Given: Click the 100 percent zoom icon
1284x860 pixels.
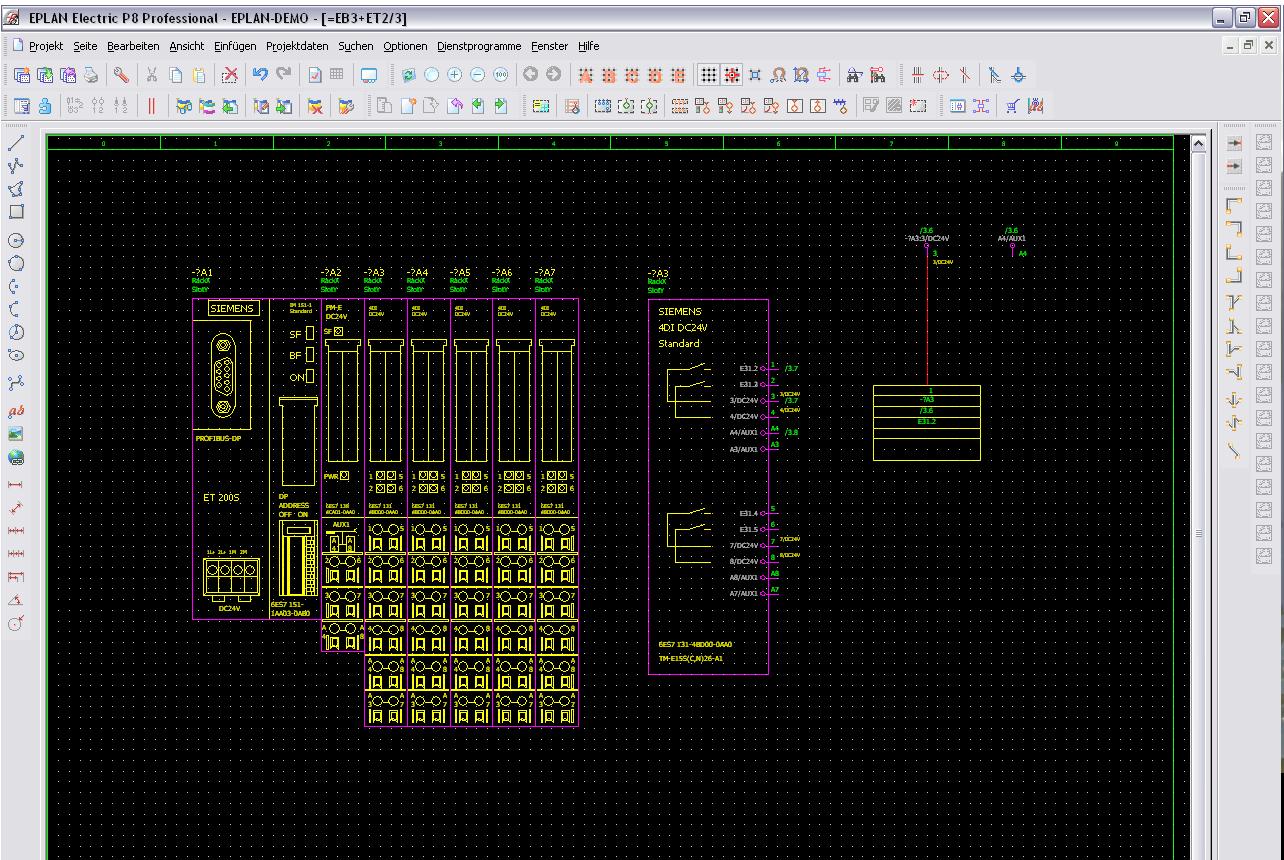Looking at the screenshot, I should (x=500, y=75).
